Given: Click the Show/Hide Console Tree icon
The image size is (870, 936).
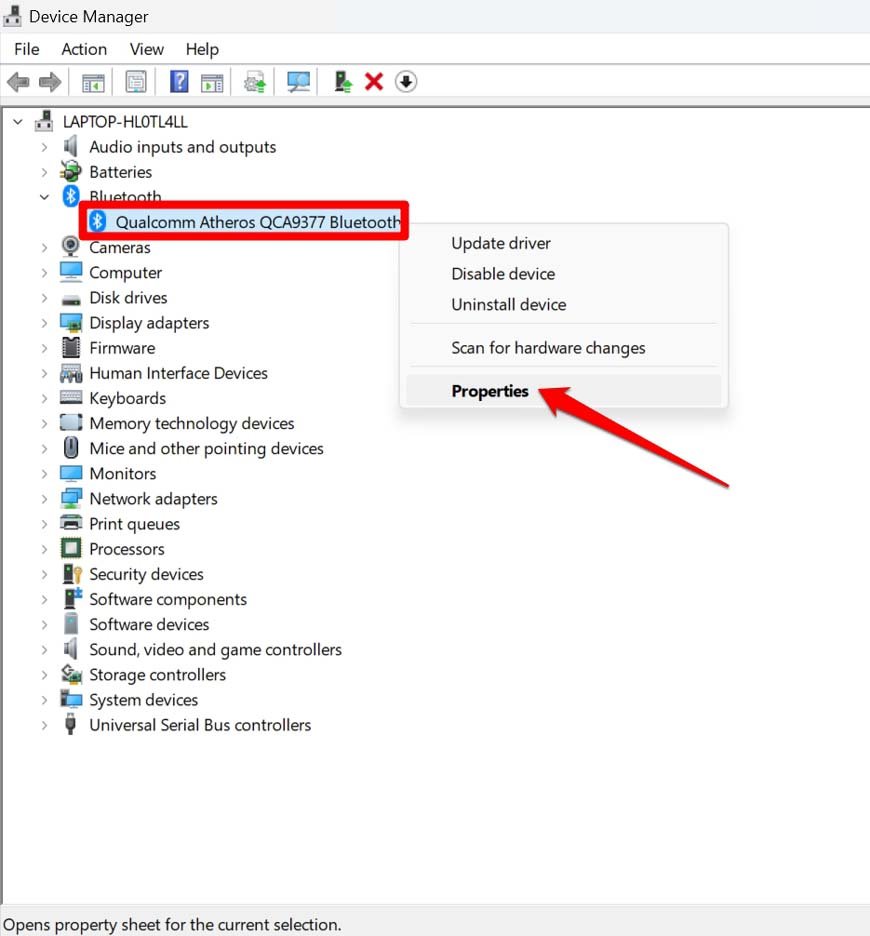Looking at the screenshot, I should [x=93, y=82].
